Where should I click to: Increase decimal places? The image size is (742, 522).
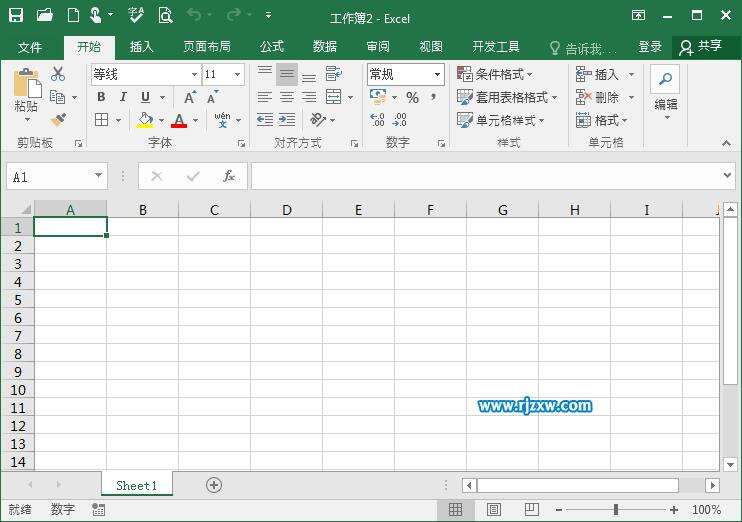(x=377, y=120)
